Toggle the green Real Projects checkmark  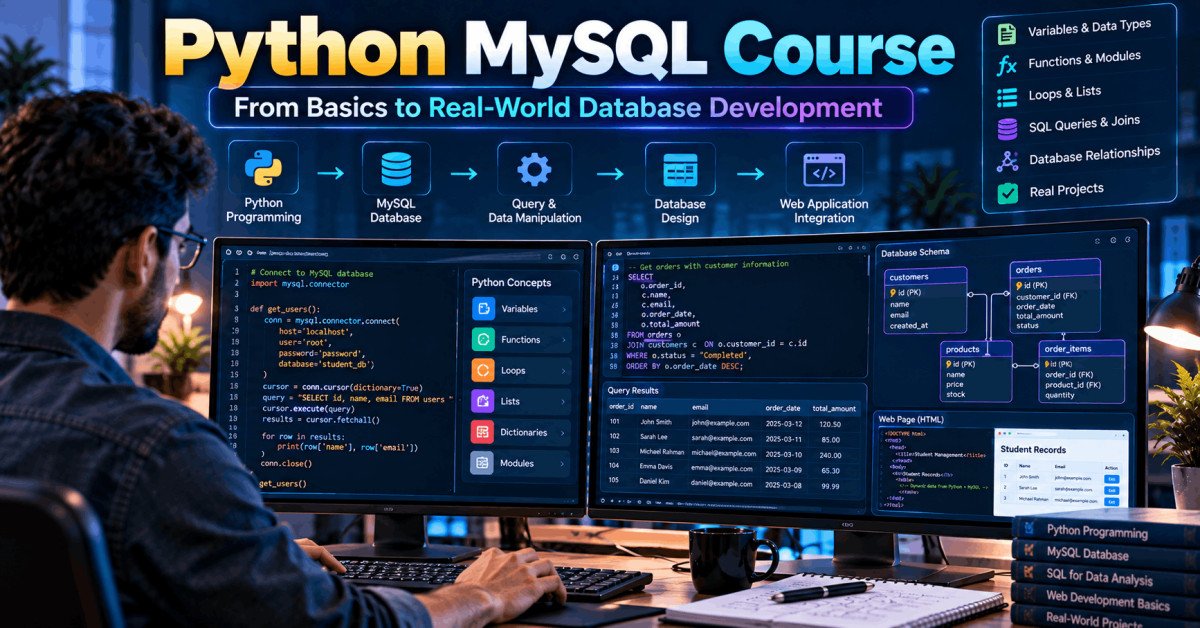[1008, 193]
